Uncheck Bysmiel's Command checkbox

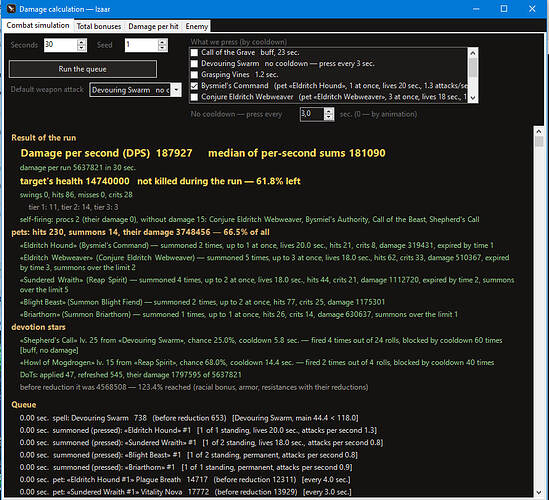(194, 86)
